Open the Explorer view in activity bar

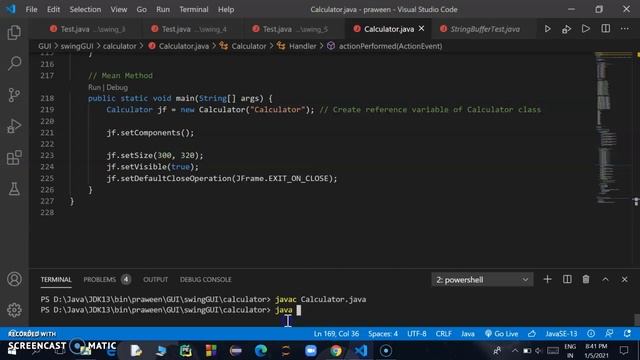(x=14, y=33)
